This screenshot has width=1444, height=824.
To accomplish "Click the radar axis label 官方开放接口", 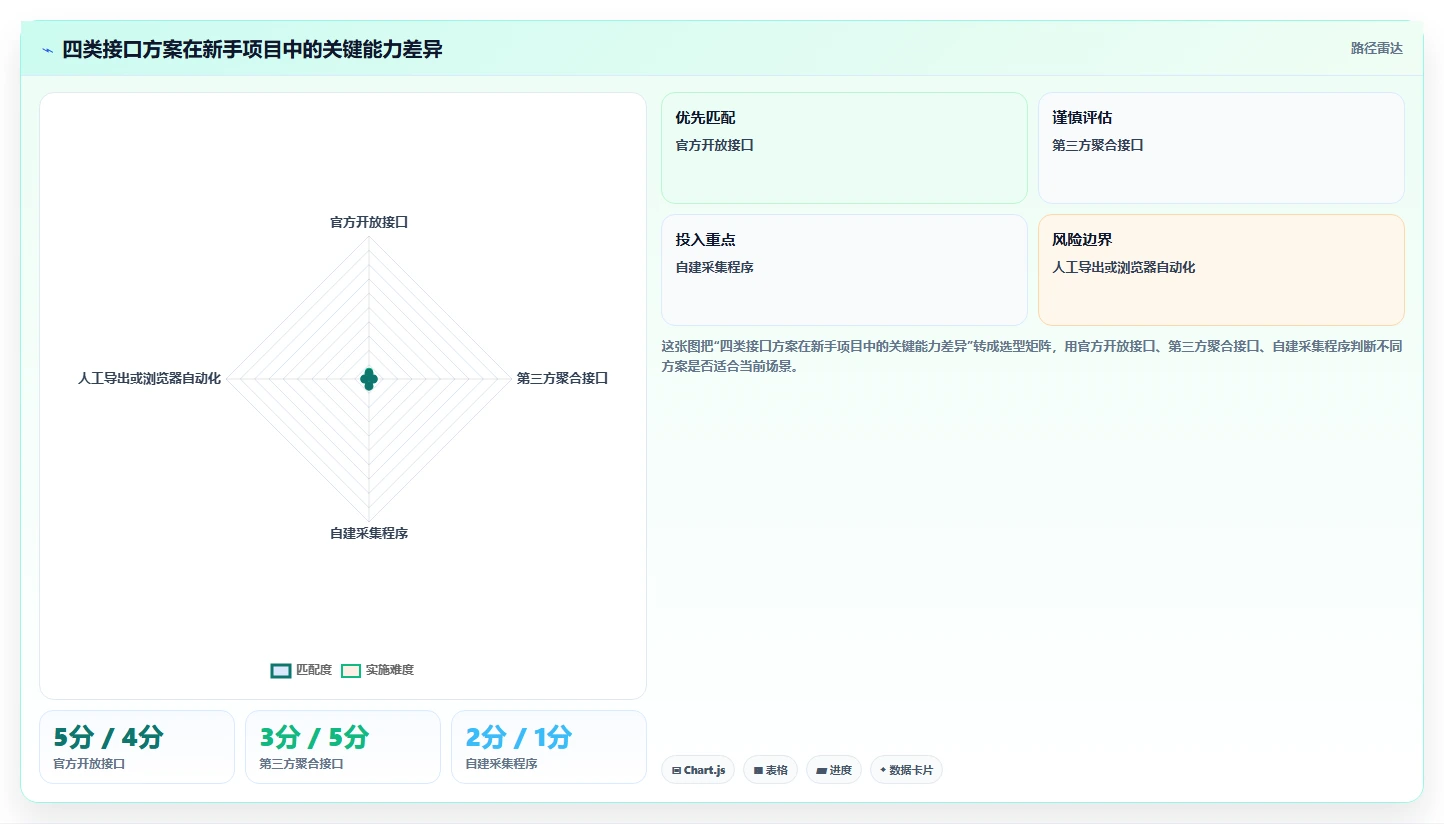I will (369, 222).
